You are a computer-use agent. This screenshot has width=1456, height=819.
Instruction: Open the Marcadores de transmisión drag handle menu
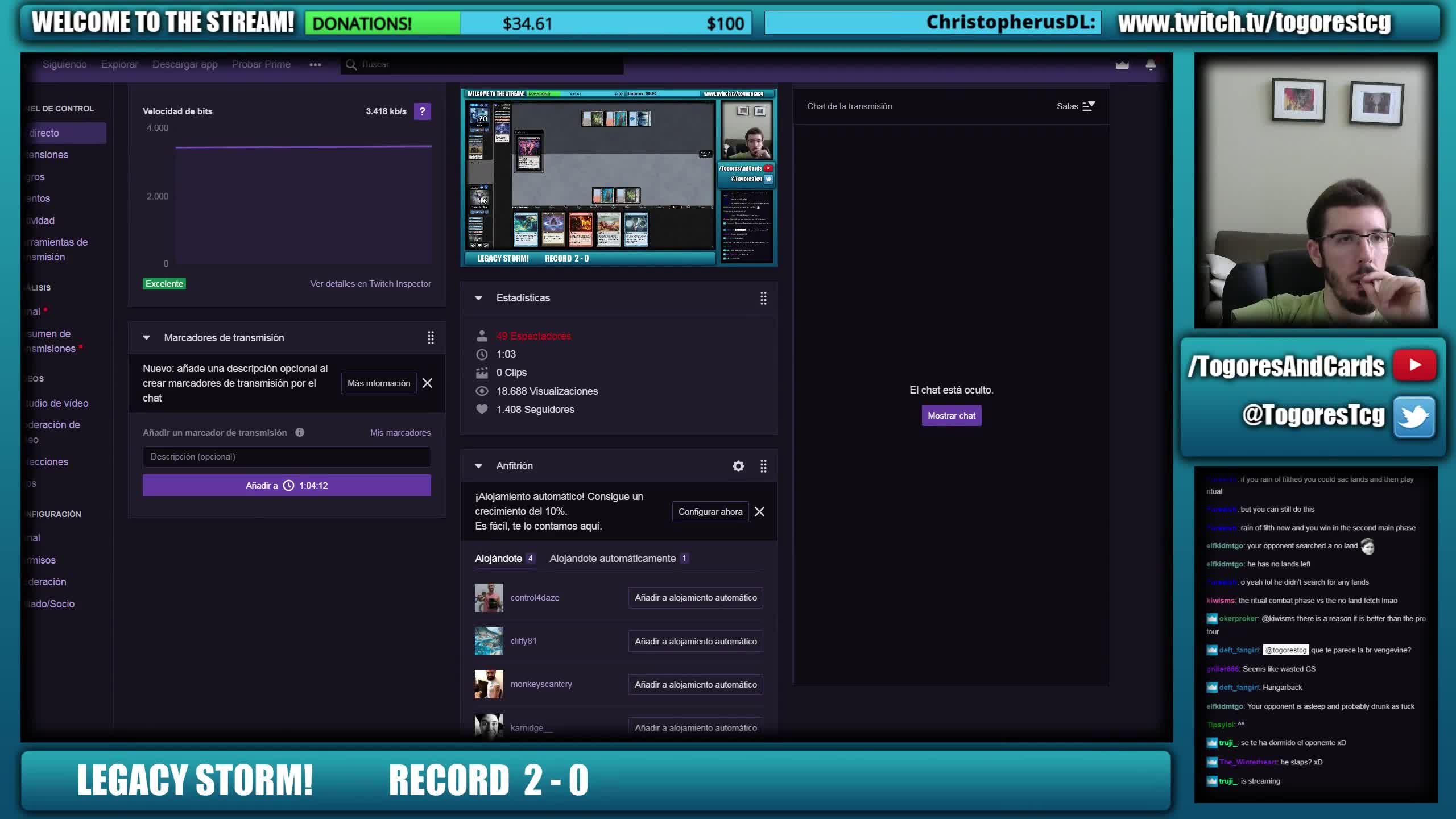click(431, 338)
